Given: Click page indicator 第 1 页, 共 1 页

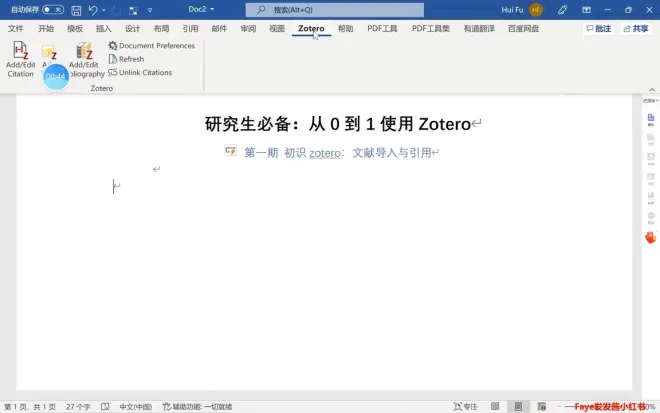Looking at the screenshot, I should pos(30,407).
